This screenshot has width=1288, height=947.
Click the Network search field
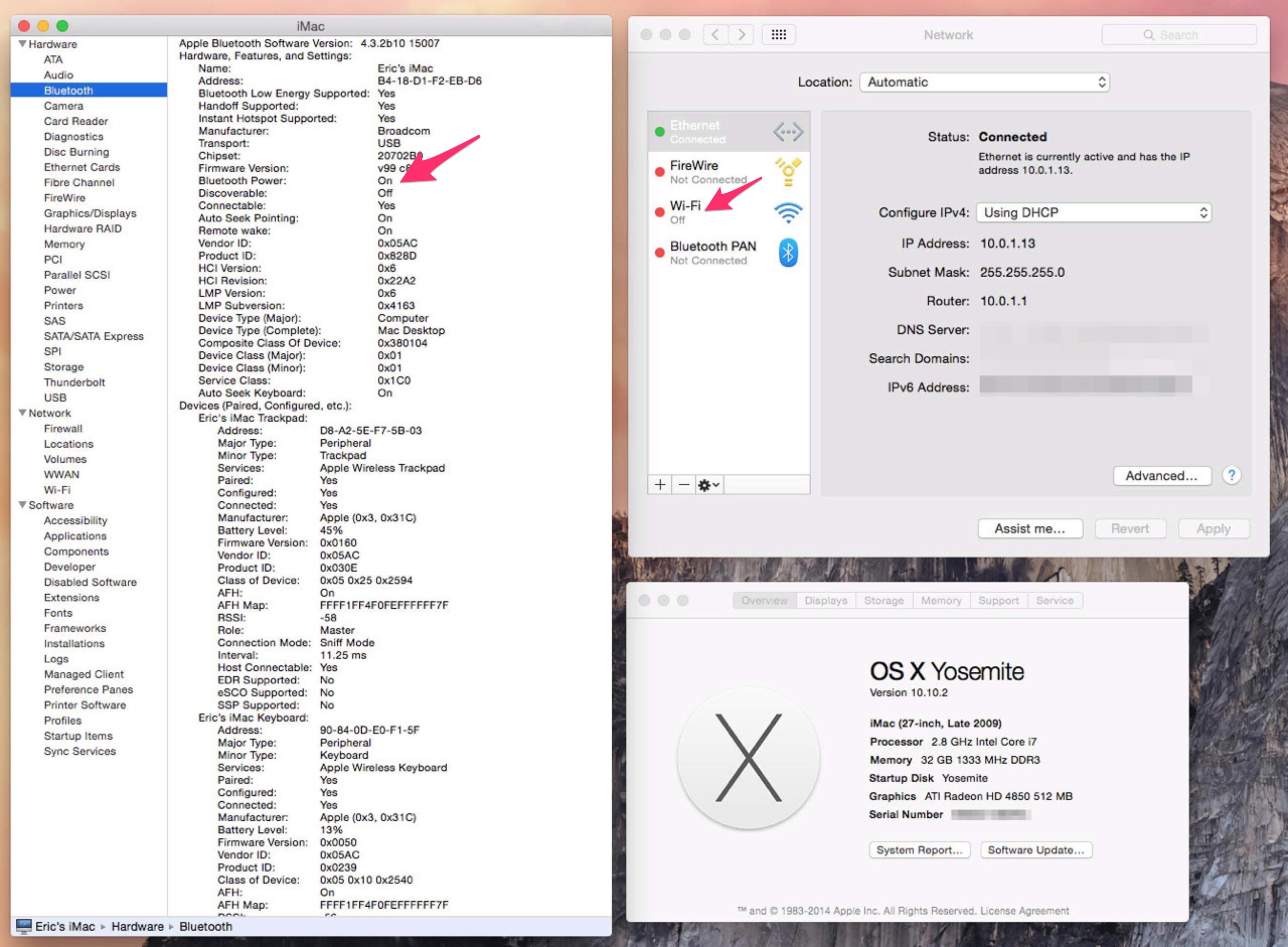point(1178,35)
